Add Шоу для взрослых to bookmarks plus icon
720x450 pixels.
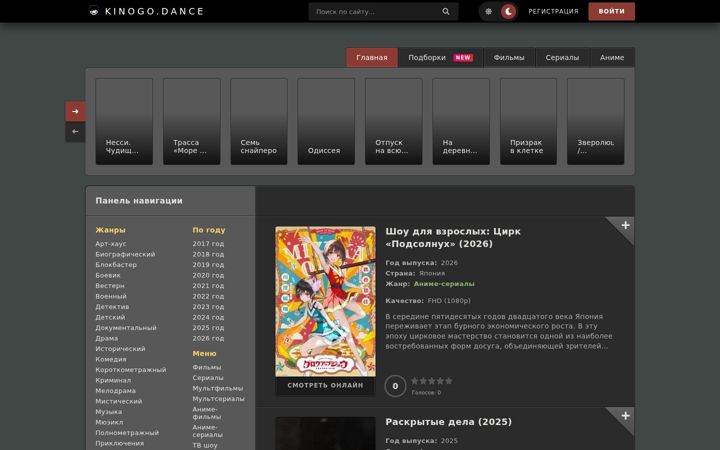[x=625, y=225]
